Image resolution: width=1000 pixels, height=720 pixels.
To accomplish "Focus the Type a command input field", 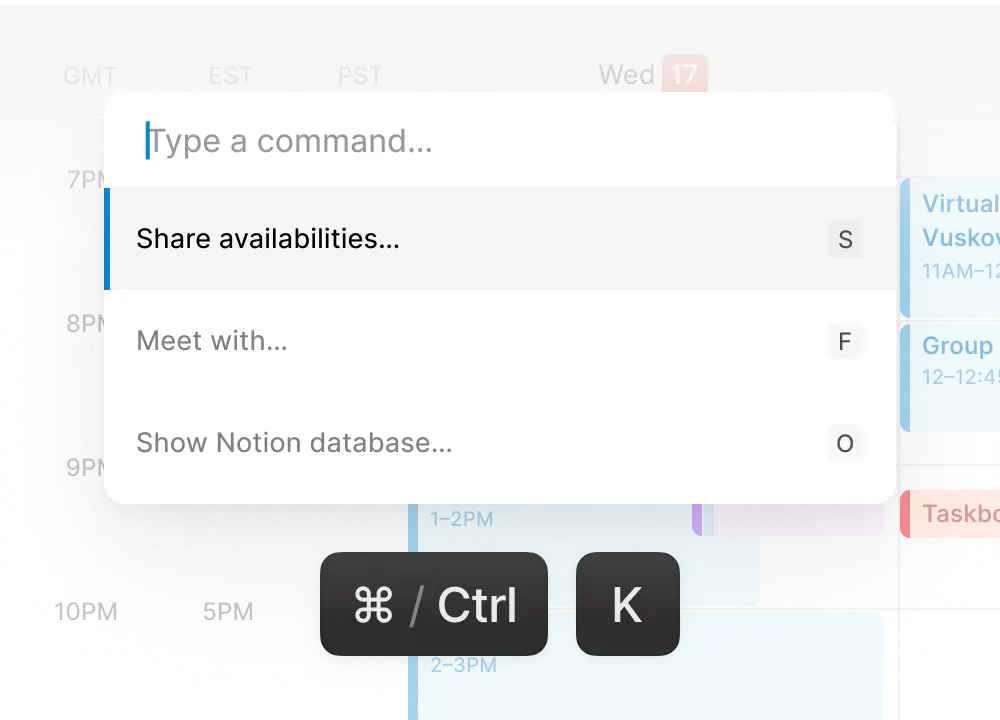I will point(500,141).
